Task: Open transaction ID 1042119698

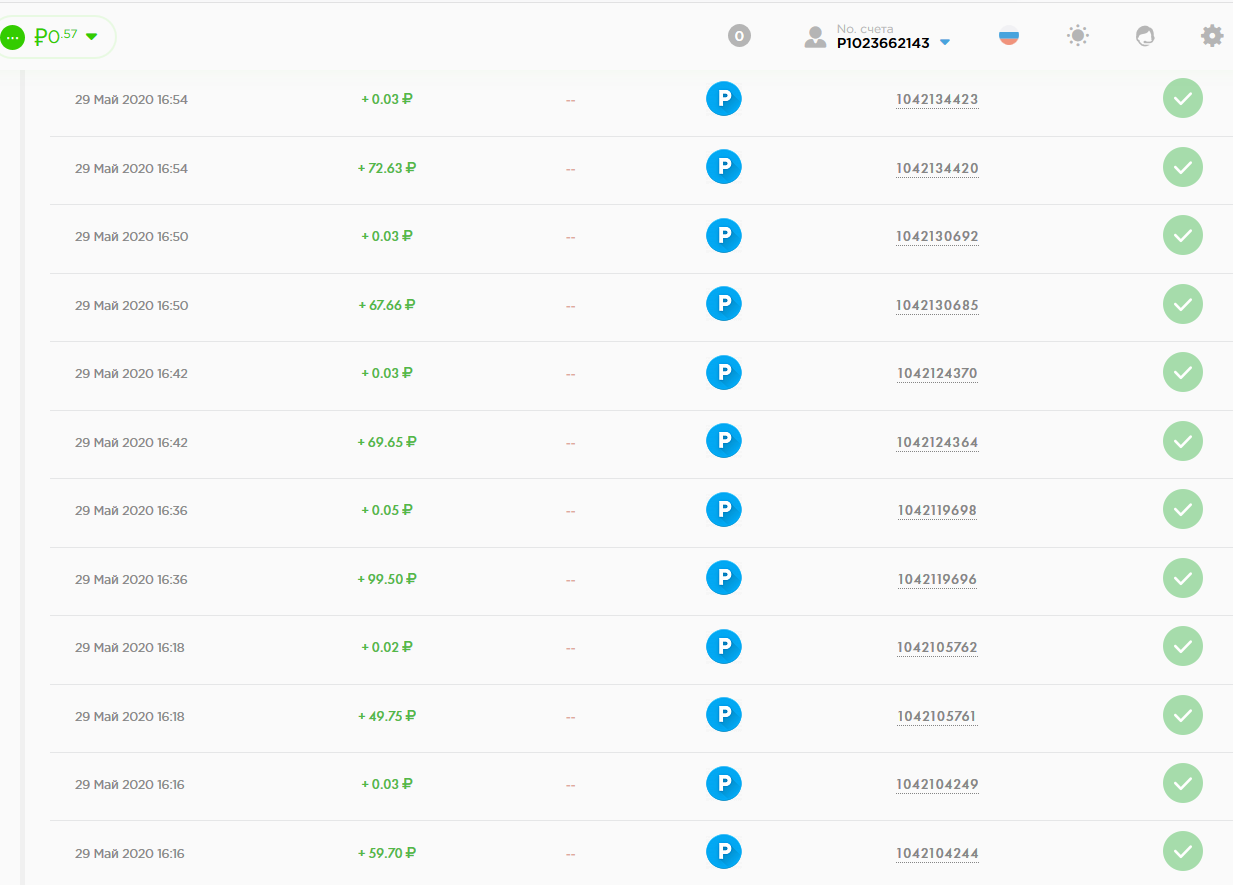Action: coord(937,511)
